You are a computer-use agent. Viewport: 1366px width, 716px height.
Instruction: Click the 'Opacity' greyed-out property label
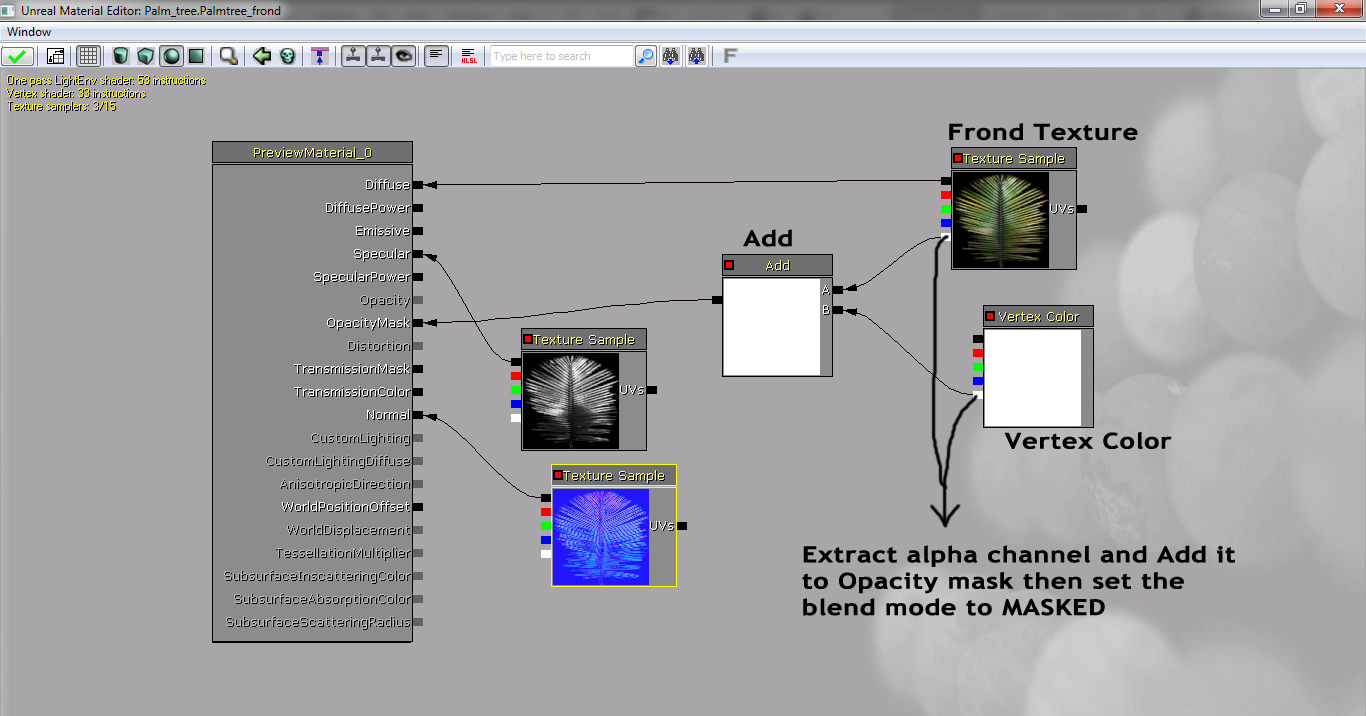[385, 300]
